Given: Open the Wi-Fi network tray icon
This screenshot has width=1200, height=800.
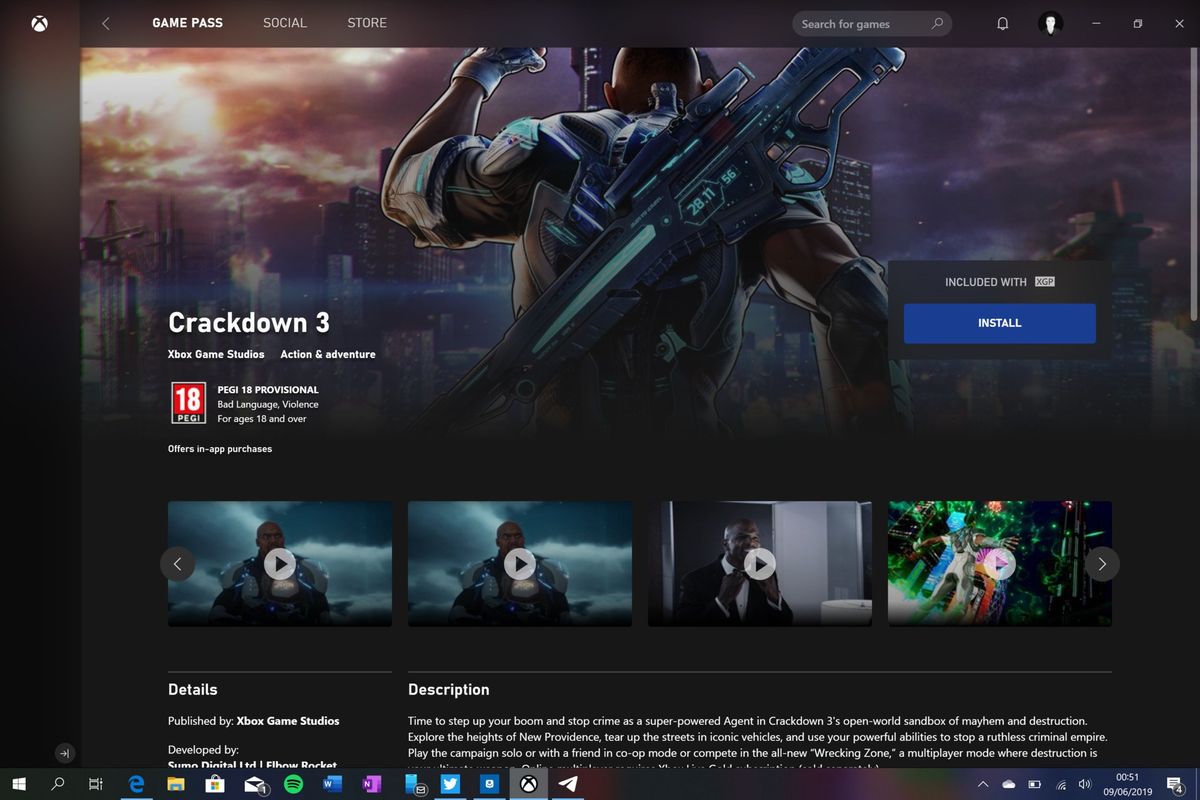Looking at the screenshot, I should (x=1060, y=785).
